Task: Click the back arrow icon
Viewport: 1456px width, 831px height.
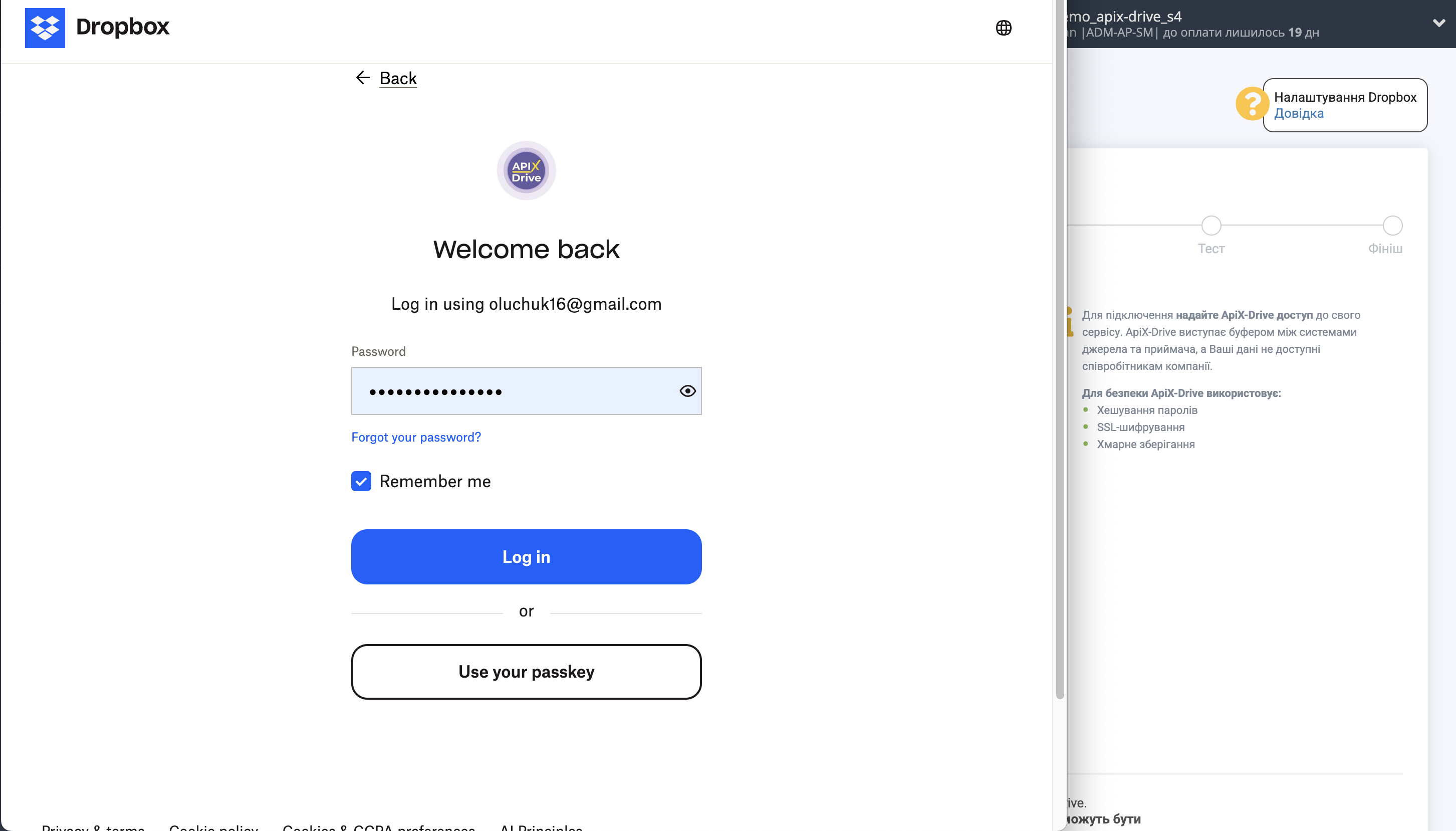Action: [363, 78]
